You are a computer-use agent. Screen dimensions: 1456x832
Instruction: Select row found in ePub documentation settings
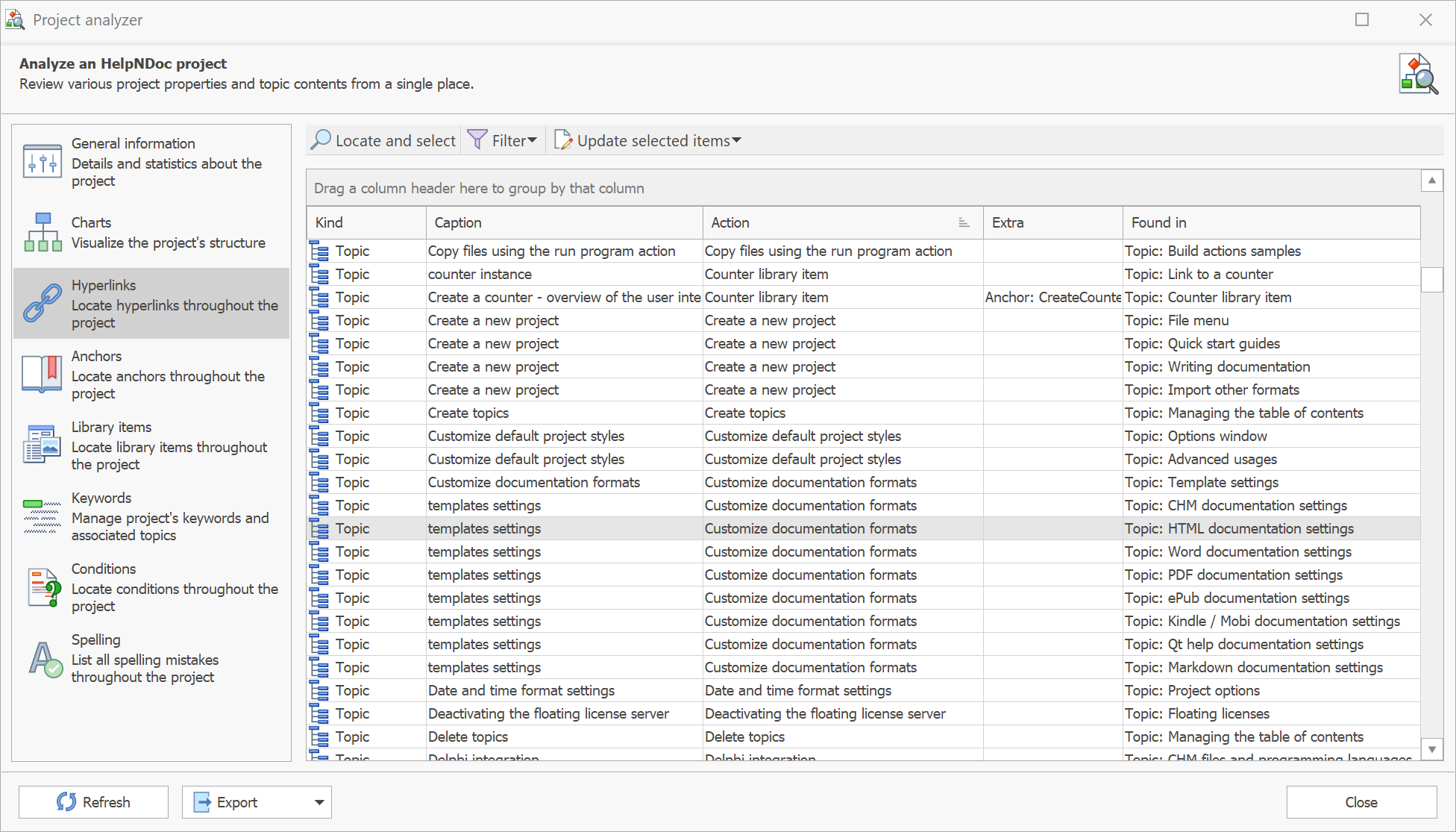click(x=864, y=598)
